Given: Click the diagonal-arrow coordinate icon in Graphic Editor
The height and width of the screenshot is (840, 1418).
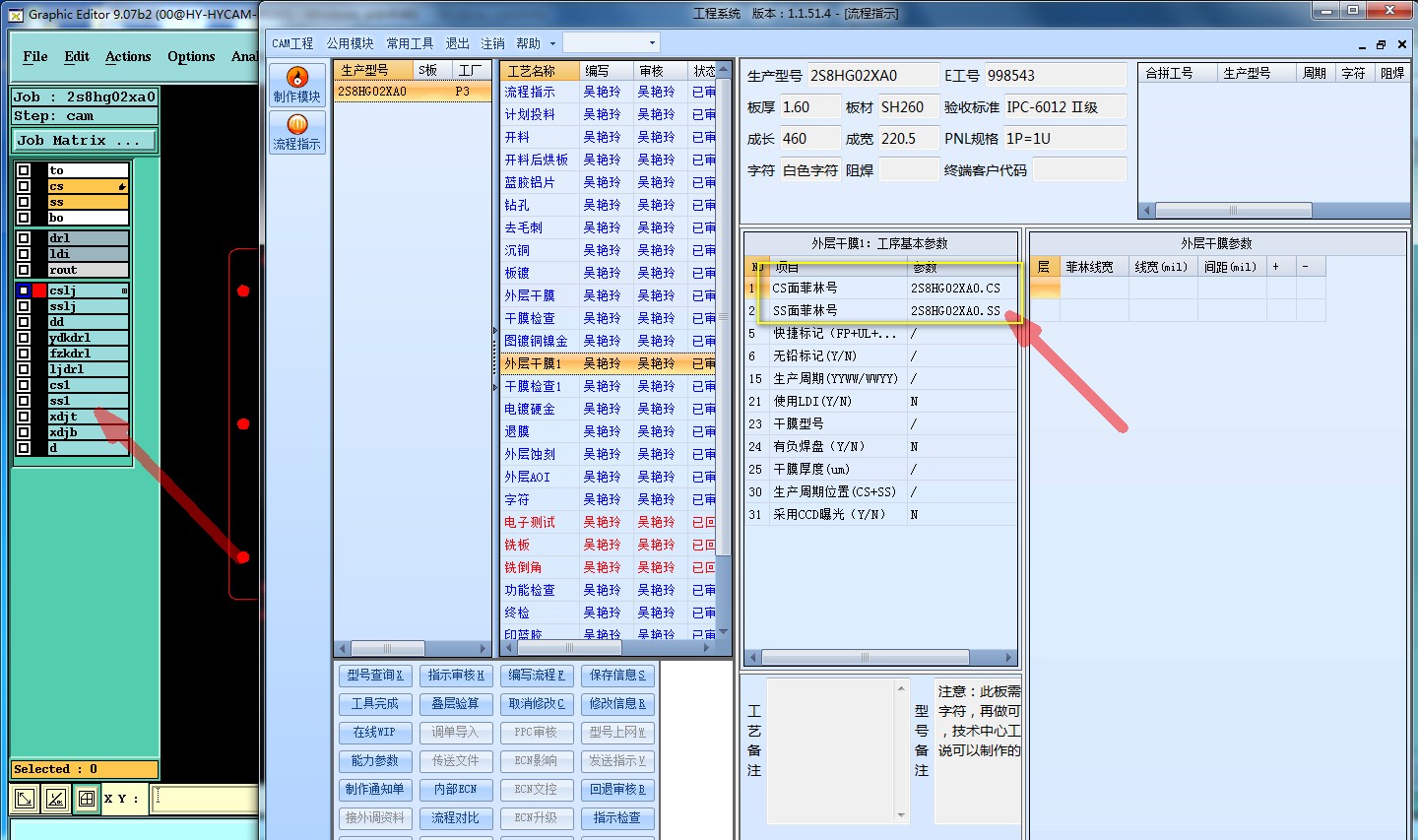Looking at the screenshot, I should [x=25, y=799].
